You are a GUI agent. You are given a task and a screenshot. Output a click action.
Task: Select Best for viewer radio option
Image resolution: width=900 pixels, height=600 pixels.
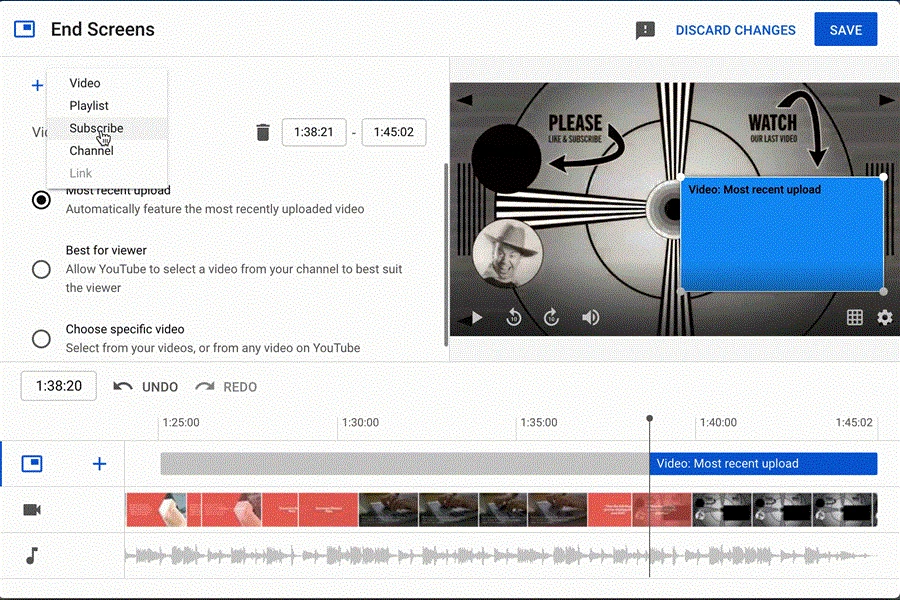(41, 269)
